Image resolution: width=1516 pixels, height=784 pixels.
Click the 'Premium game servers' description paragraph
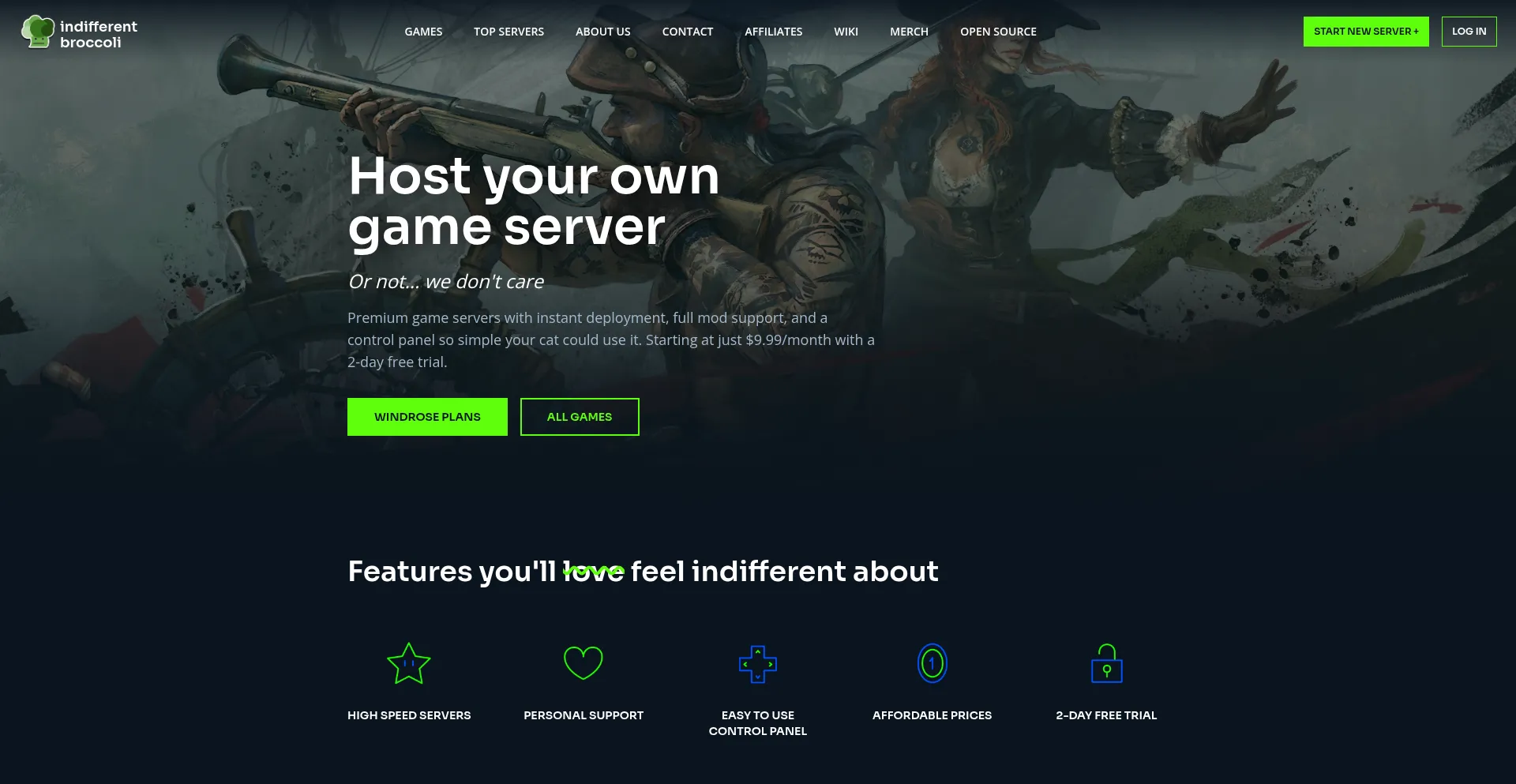coord(611,340)
